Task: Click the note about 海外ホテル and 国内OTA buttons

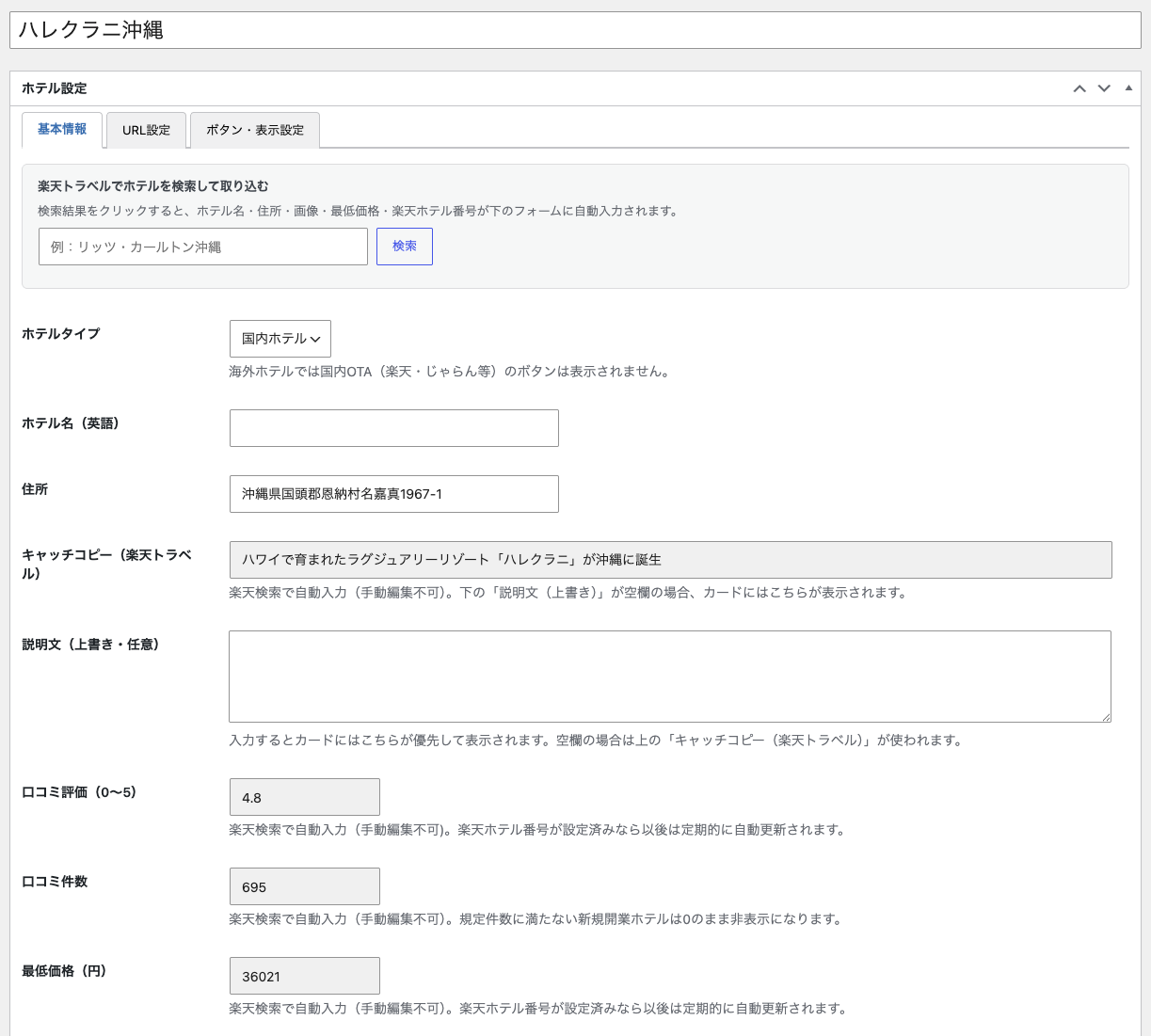Action: pos(452,372)
